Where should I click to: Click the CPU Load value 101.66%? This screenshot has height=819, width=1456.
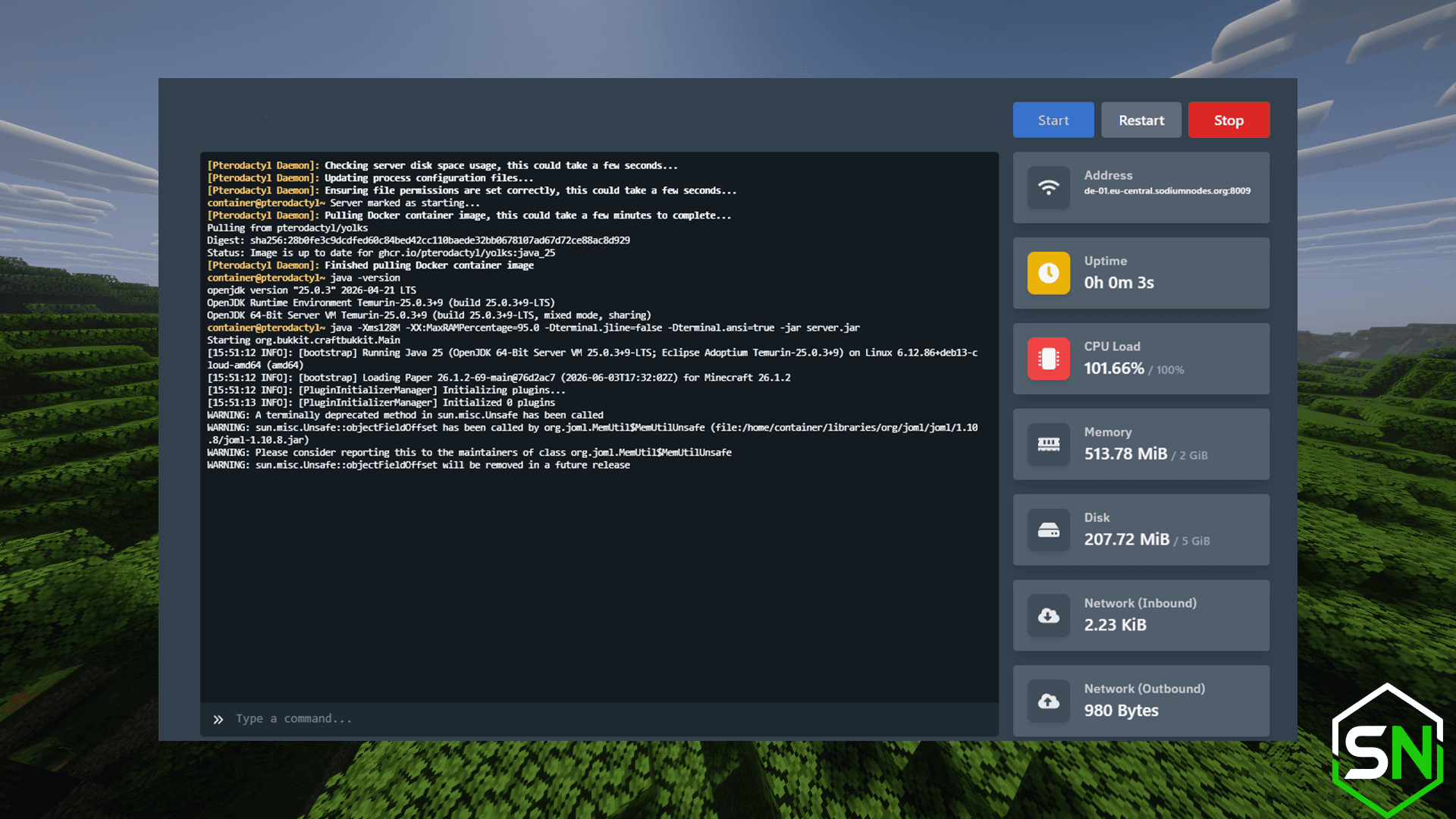click(x=1113, y=369)
